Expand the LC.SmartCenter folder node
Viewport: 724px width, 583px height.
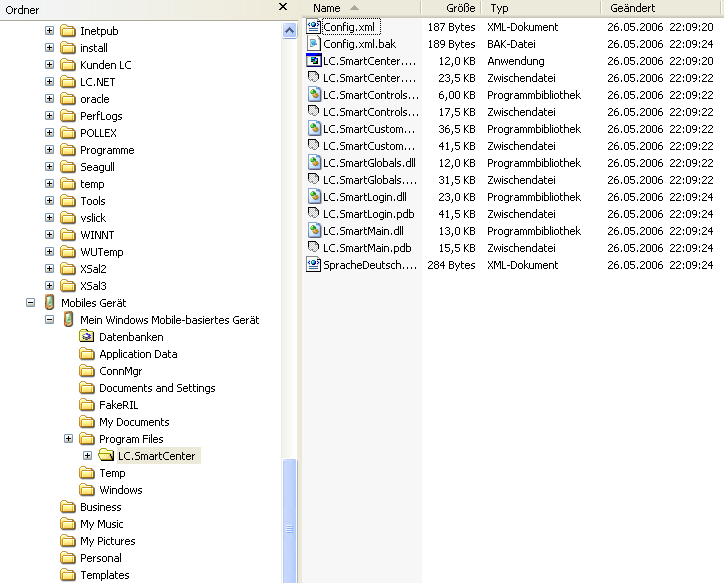88,456
